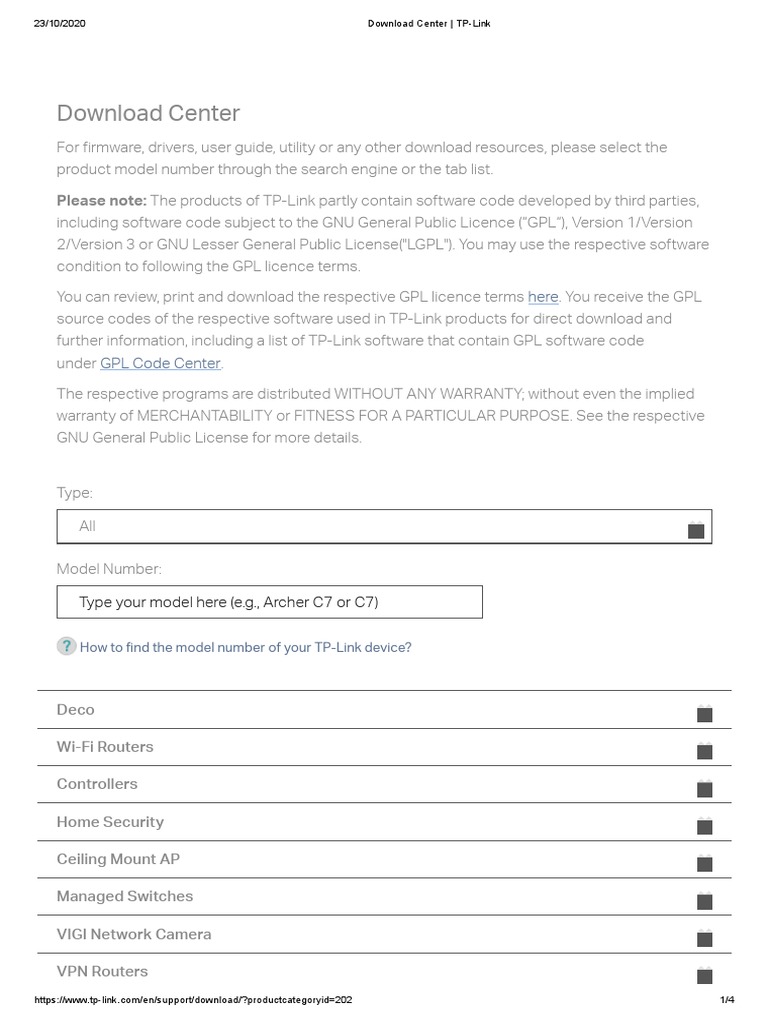Image resolution: width=768 pixels, height=1024 pixels.
Task: Select the Wi-Fi Routers category label
Action: coord(105,747)
